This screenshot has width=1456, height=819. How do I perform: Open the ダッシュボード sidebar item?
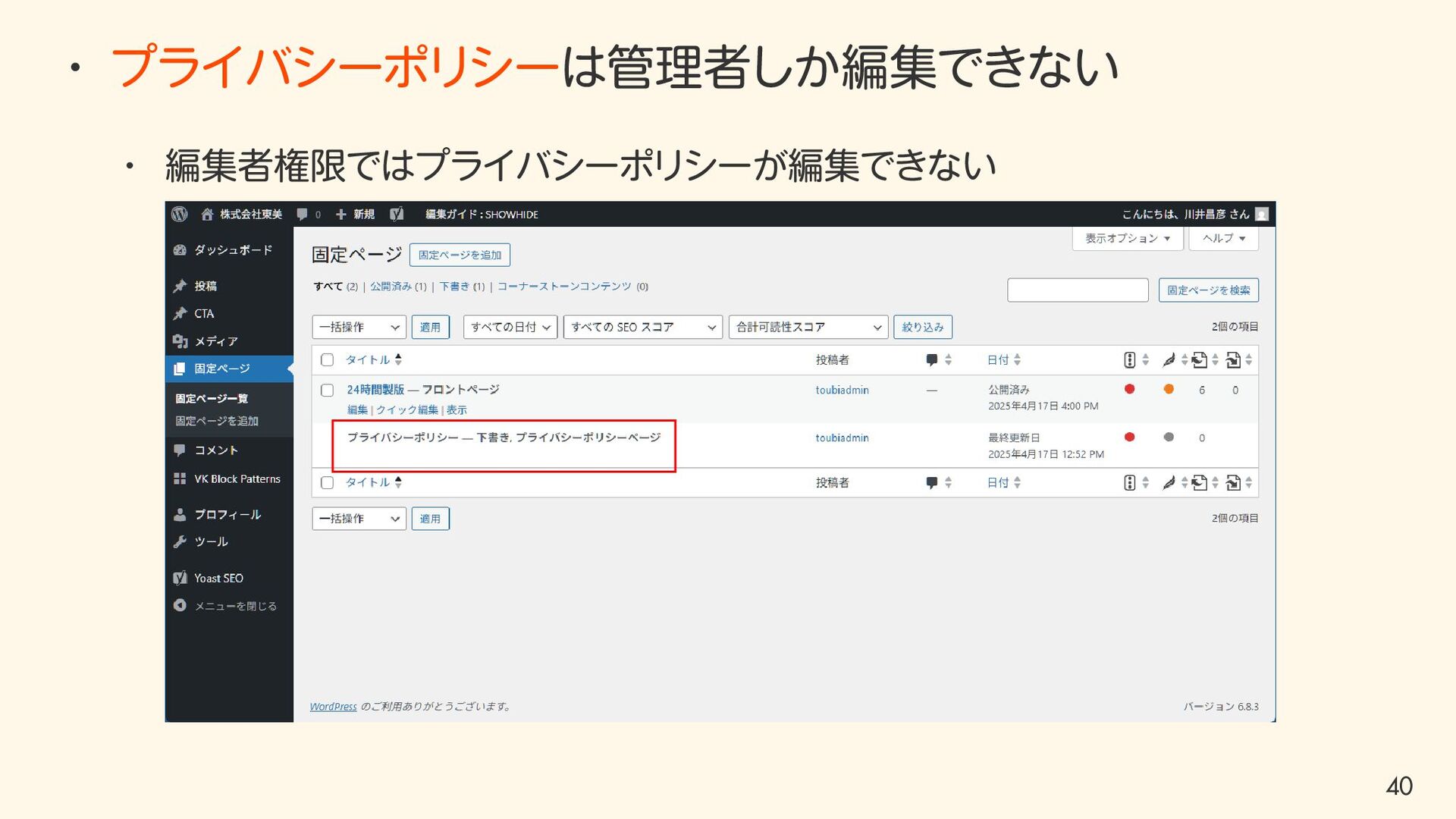pyautogui.click(x=232, y=250)
